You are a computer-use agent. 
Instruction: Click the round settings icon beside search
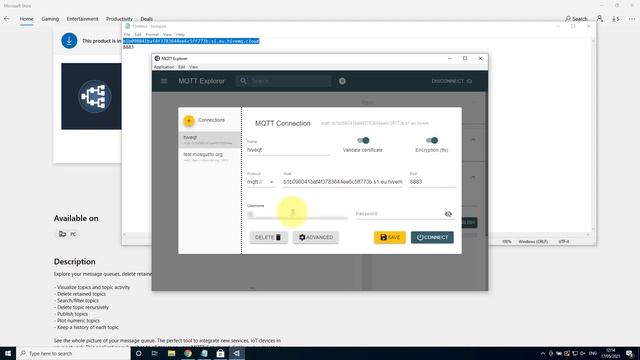tap(342, 81)
